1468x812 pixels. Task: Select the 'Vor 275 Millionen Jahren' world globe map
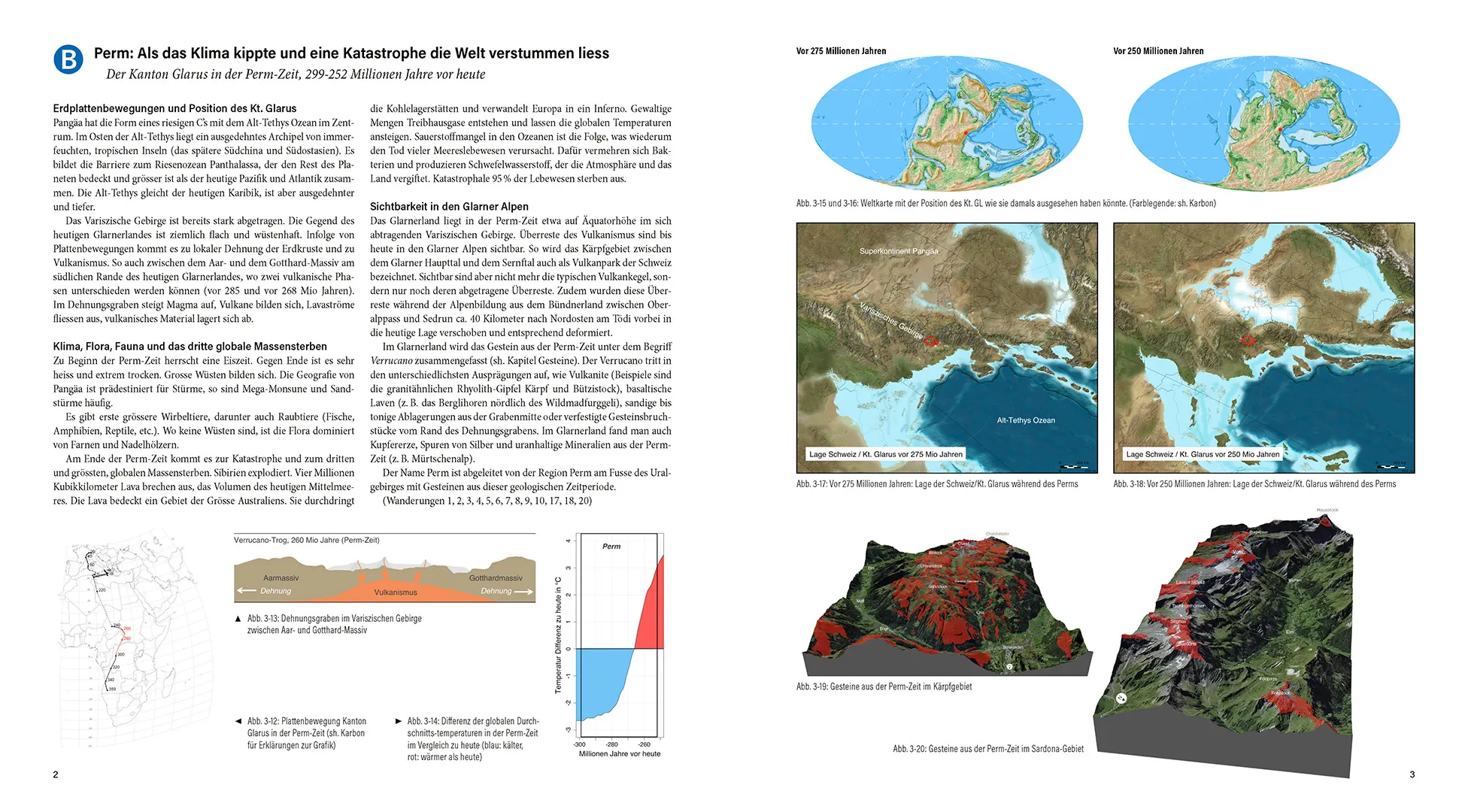(x=947, y=123)
